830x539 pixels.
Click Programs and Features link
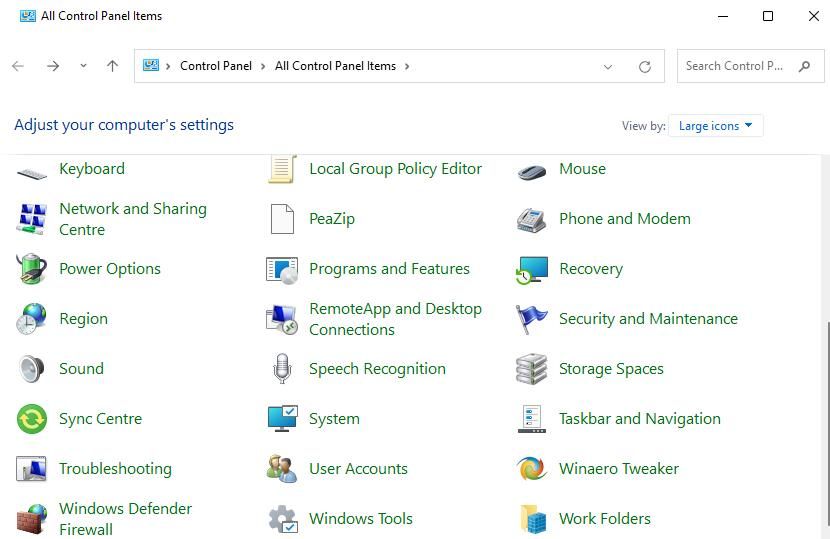coord(389,269)
